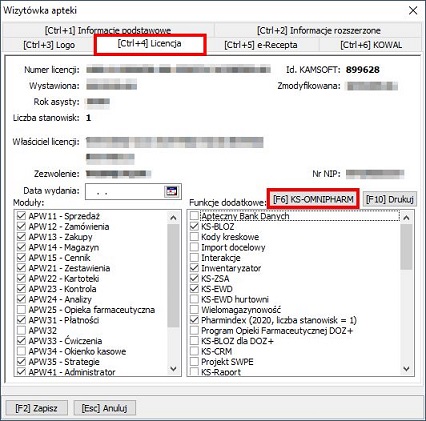Viewport: 426px width, 421px height.
Task: Open the calendar picker for Data wydania
Action: [x=172, y=191]
